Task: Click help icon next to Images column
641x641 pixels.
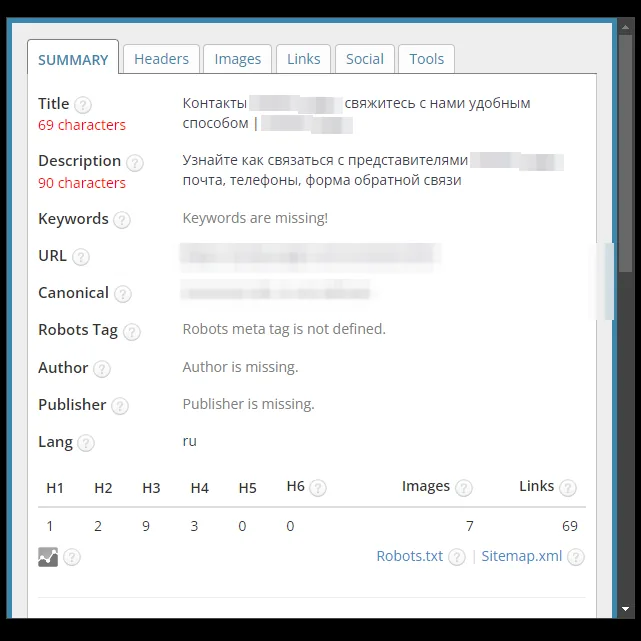Action: point(464,488)
